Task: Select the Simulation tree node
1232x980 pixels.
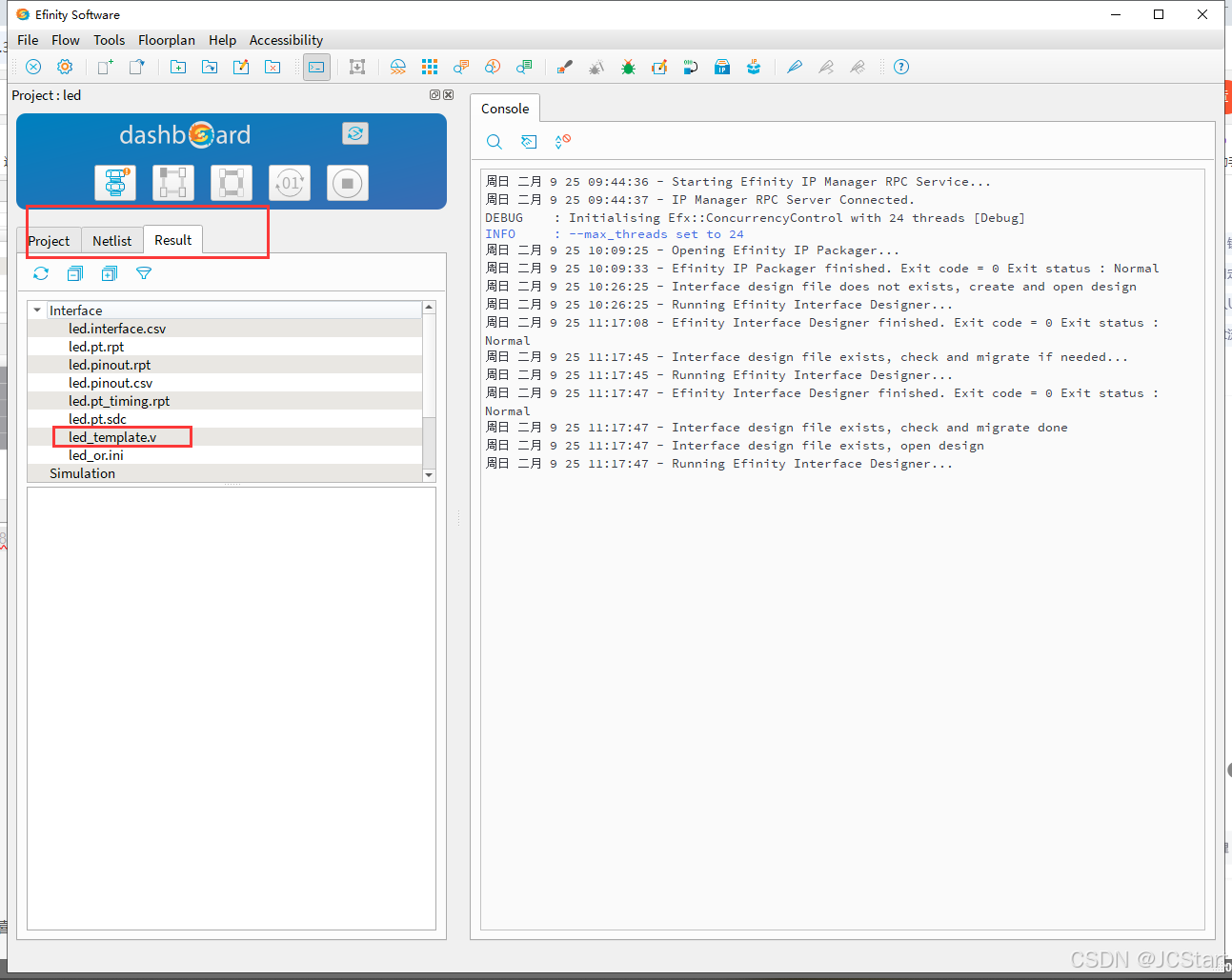Action: click(x=82, y=473)
